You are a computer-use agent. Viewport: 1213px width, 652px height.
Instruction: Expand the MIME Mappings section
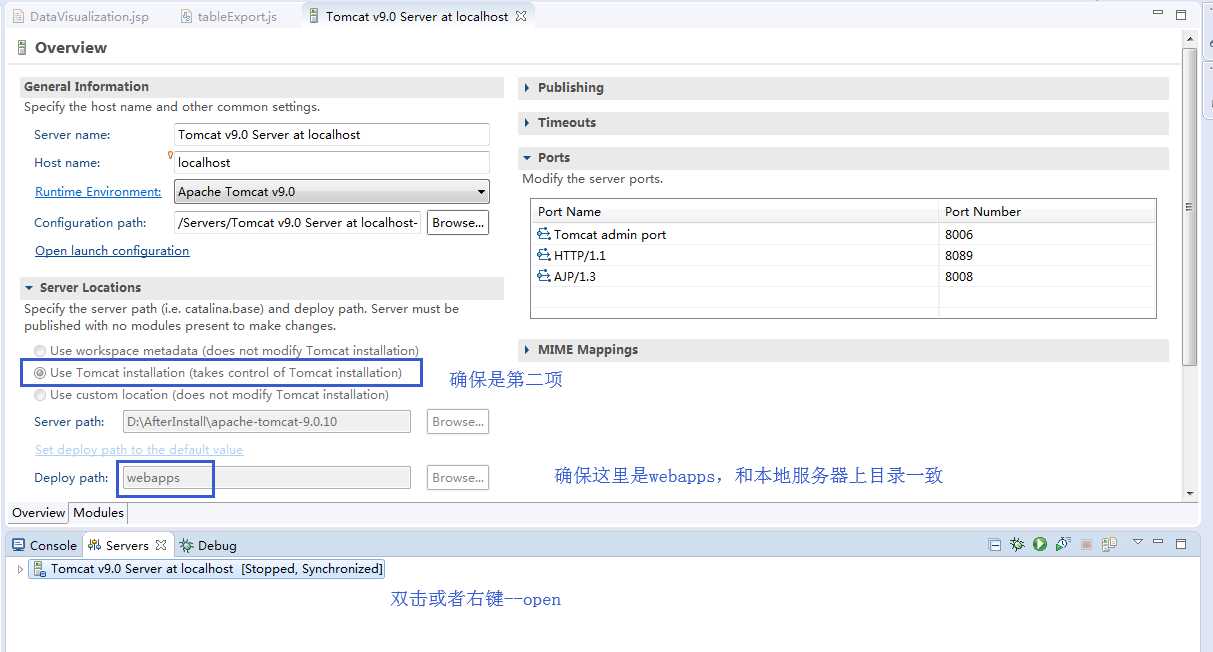[x=527, y=350]
